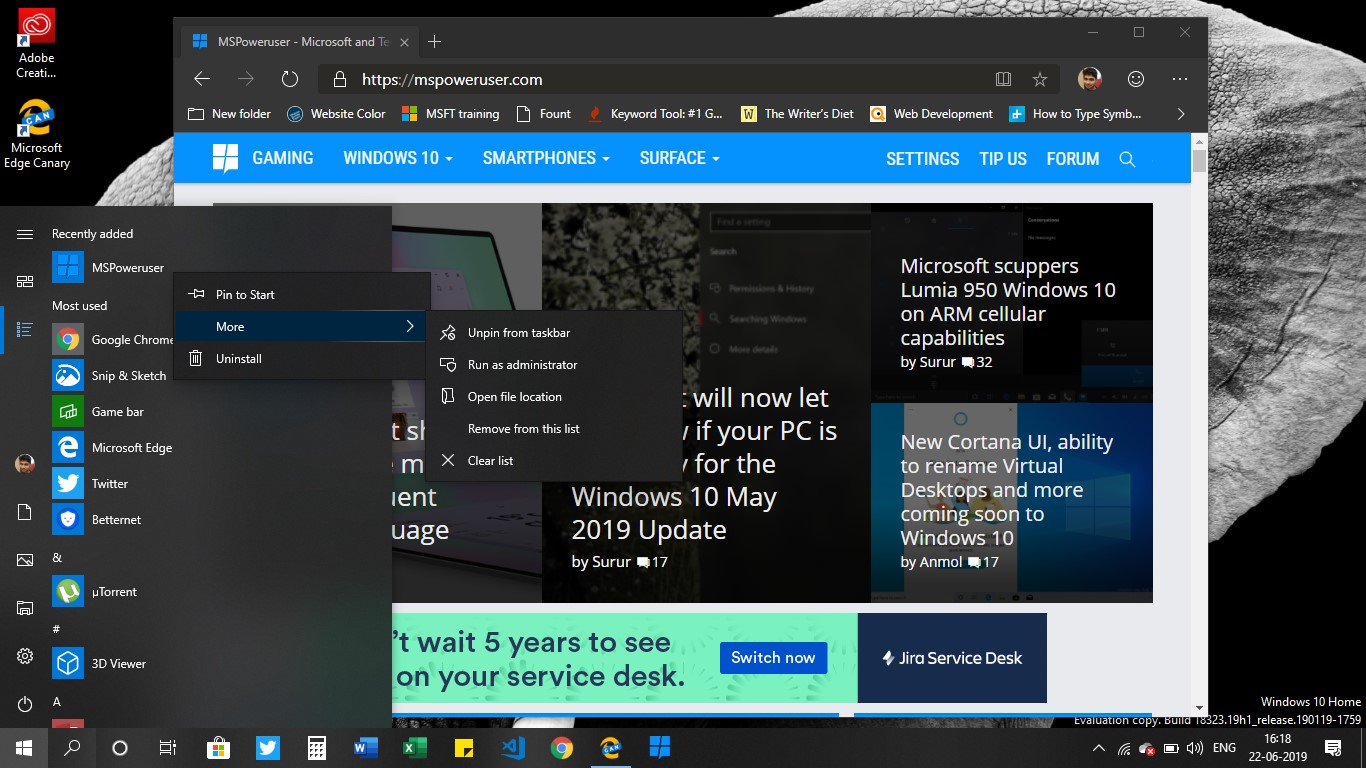
Task: Click Uninstall in the context menu
Action: tap(238, 359)
